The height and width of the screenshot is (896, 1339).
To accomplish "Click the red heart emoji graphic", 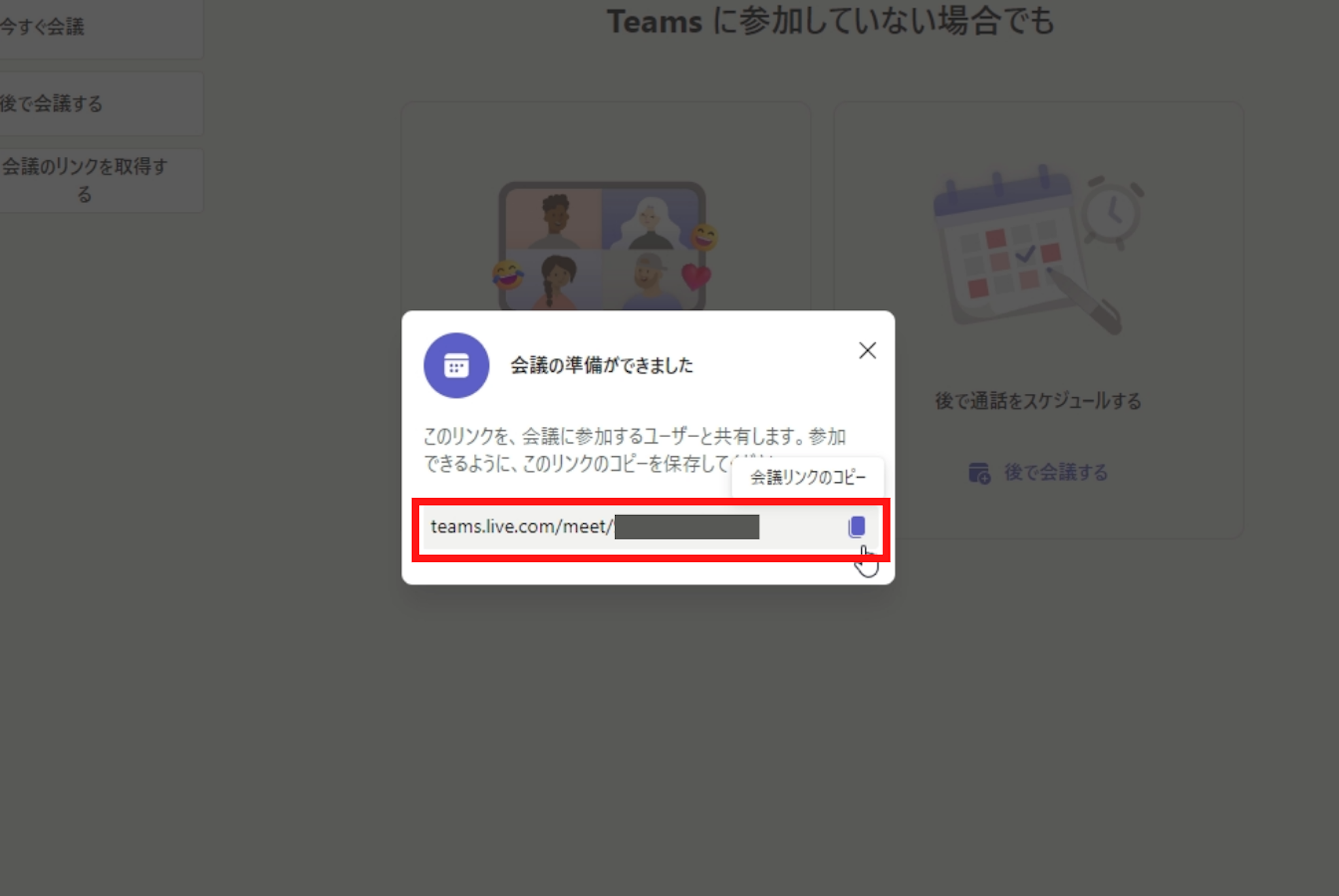I will [696, 276].
